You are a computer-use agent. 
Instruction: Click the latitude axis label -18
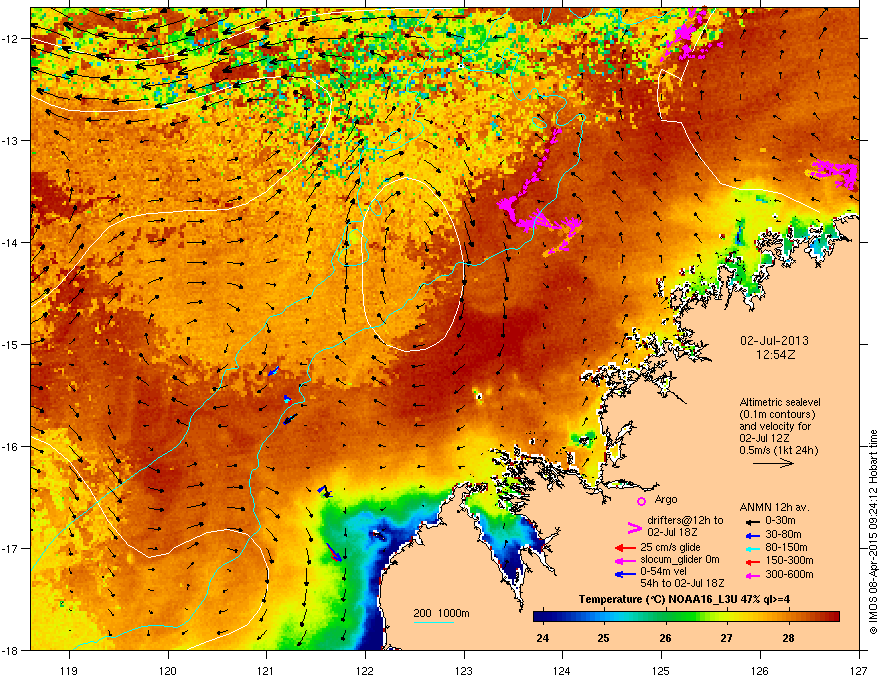11,650
